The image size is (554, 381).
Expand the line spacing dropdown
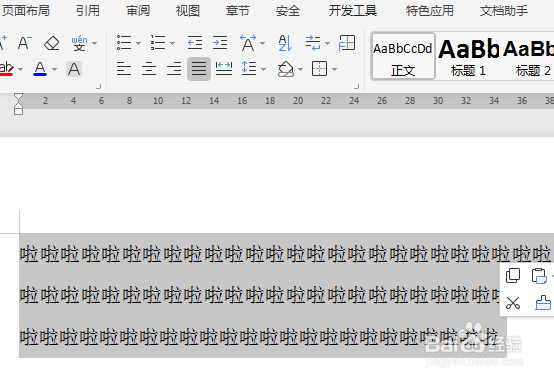(263, 69)
